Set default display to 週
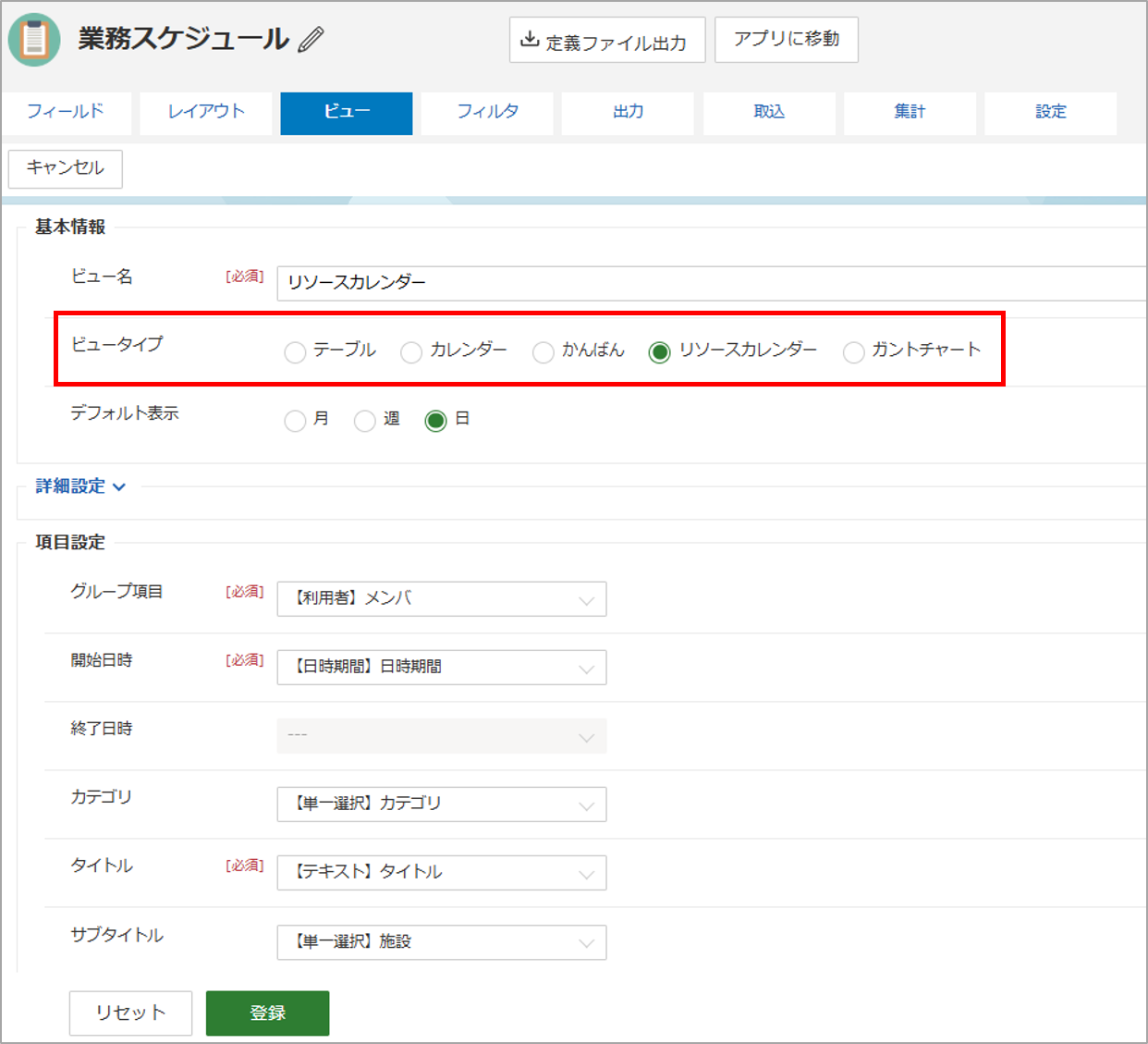Image resolution: width=1148 pixels, height=1044 pixels. [x=365, y=421]
